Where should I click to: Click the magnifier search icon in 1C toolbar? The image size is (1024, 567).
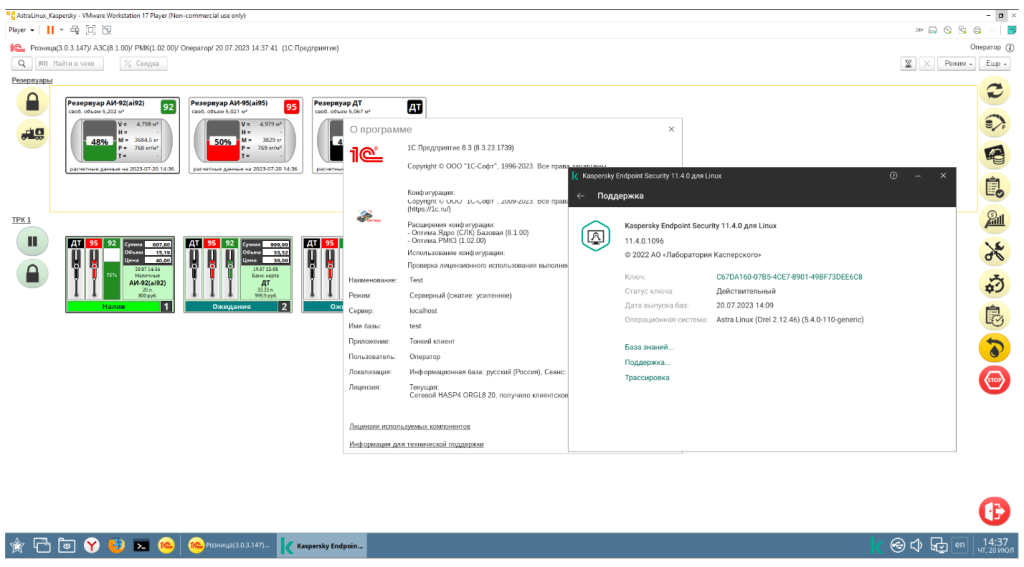21,63
